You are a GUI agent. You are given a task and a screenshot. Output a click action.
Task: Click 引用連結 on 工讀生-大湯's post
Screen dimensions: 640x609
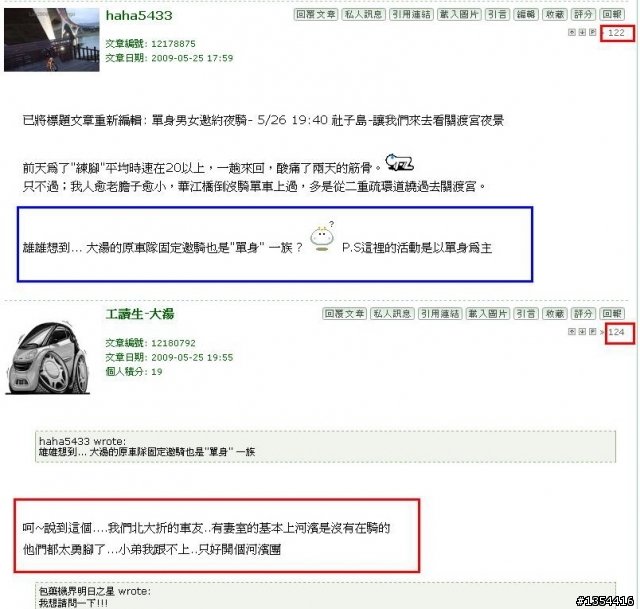(x=440, y=314)
